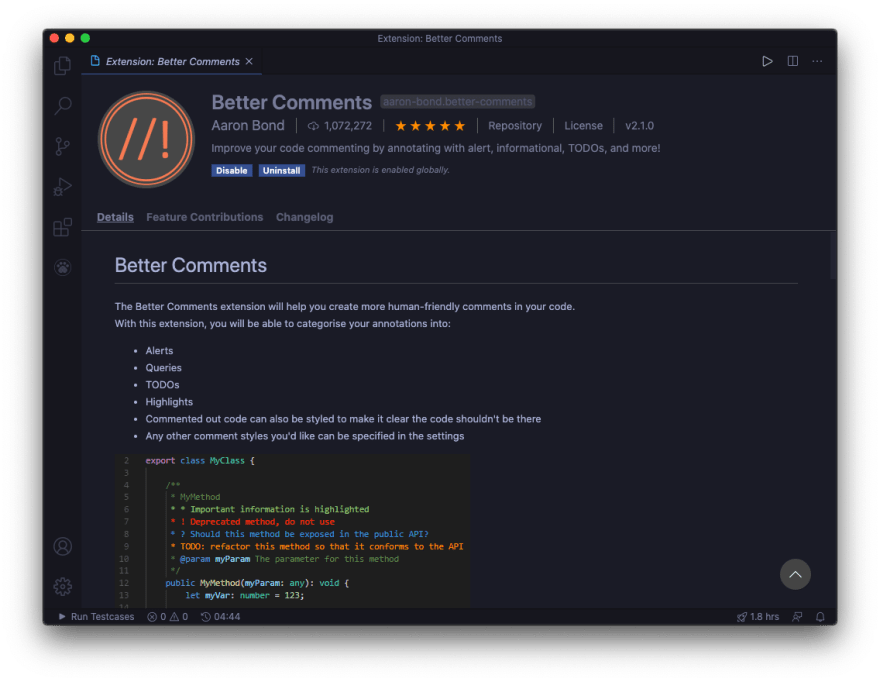Click the readme scrollbar
Image resolution: width=880 pixels, height=682 pixels.
coord(833,255)
